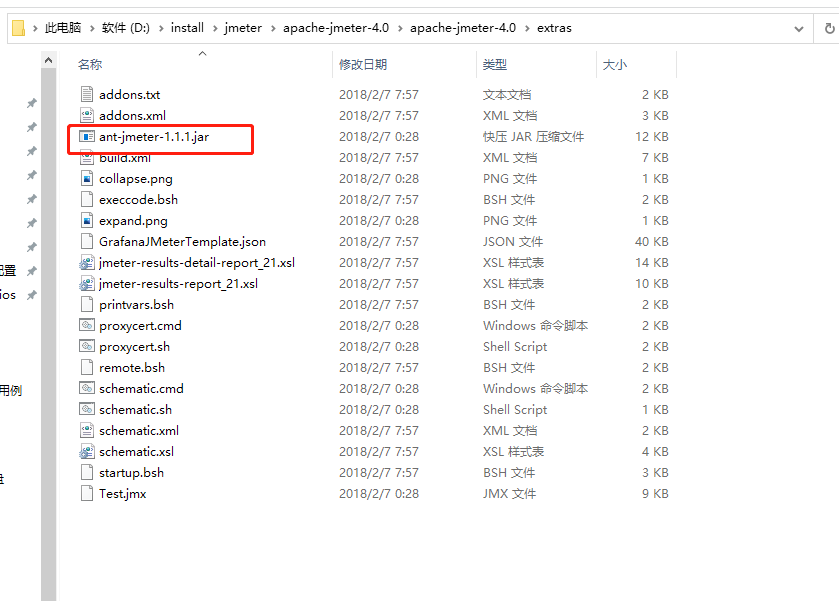Viewport: 839px width, 601px height.
Task: Navigate to 软件 (D:) in breadcrumb
Action: pos(126,28)
